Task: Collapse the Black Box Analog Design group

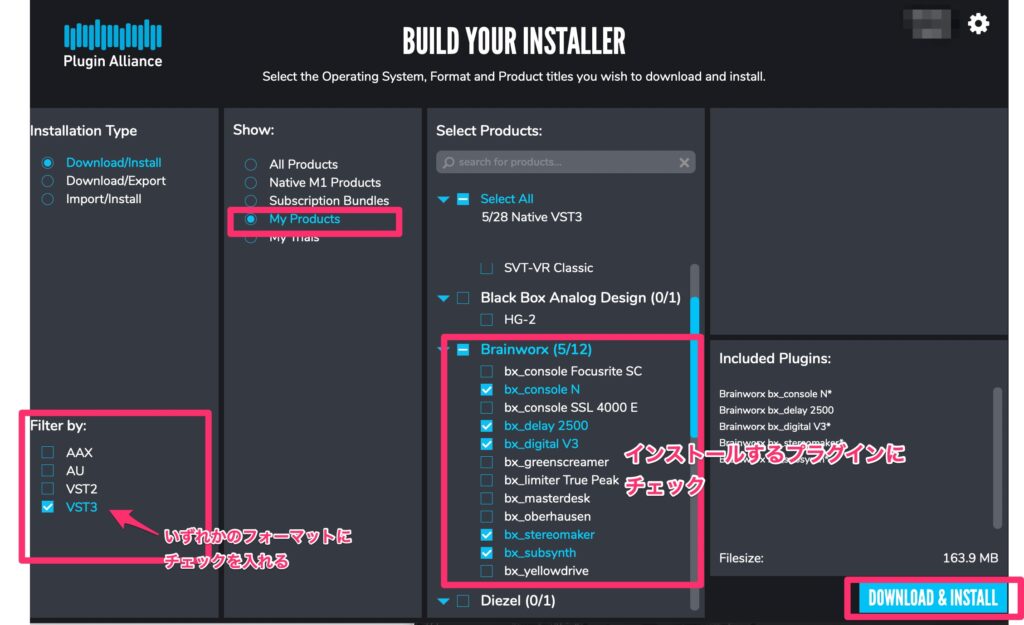Action: [x=444, y=298]
